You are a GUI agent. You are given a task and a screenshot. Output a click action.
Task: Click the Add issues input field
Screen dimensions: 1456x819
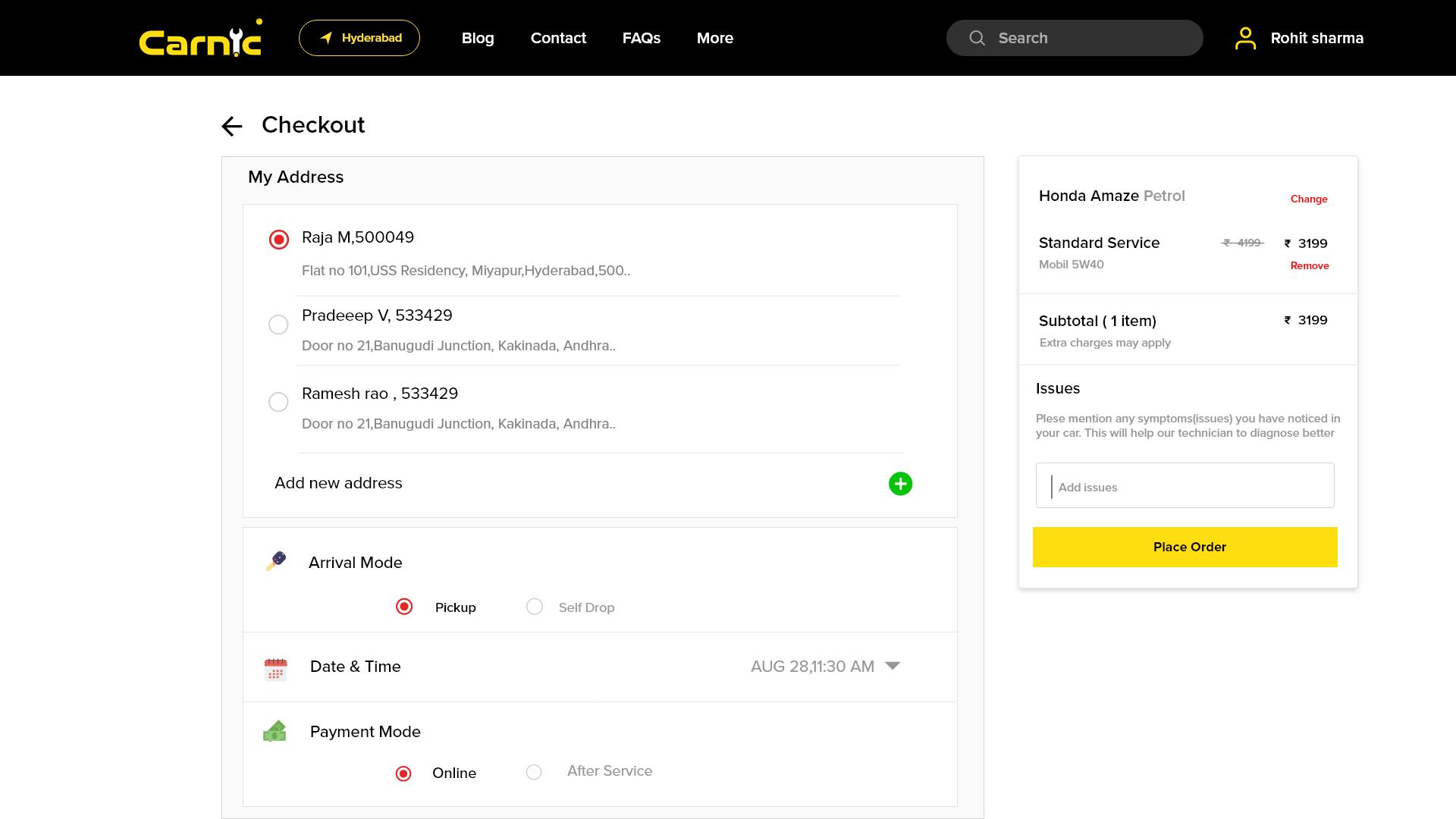pyautogui.click(x=1185, y=486)
